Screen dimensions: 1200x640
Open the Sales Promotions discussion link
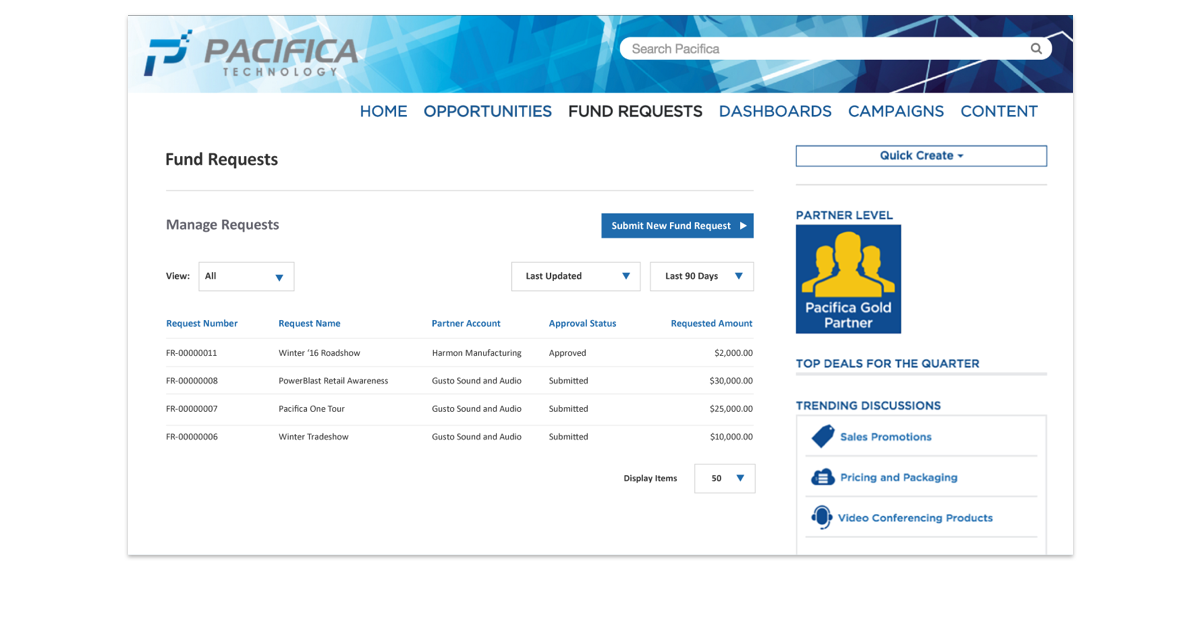pos(886,437)
